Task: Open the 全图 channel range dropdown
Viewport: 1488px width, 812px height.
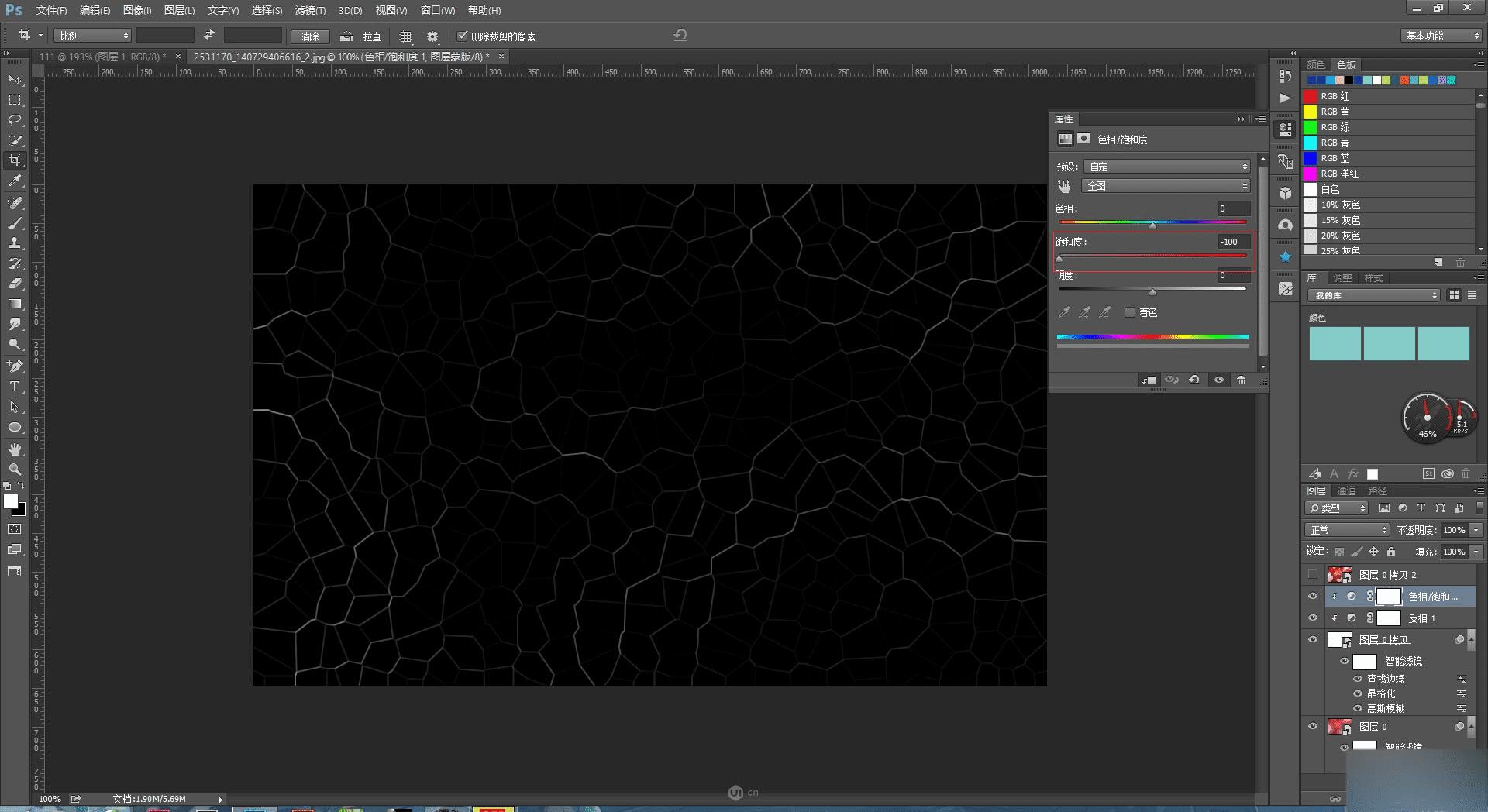Action: [1167, 186]
